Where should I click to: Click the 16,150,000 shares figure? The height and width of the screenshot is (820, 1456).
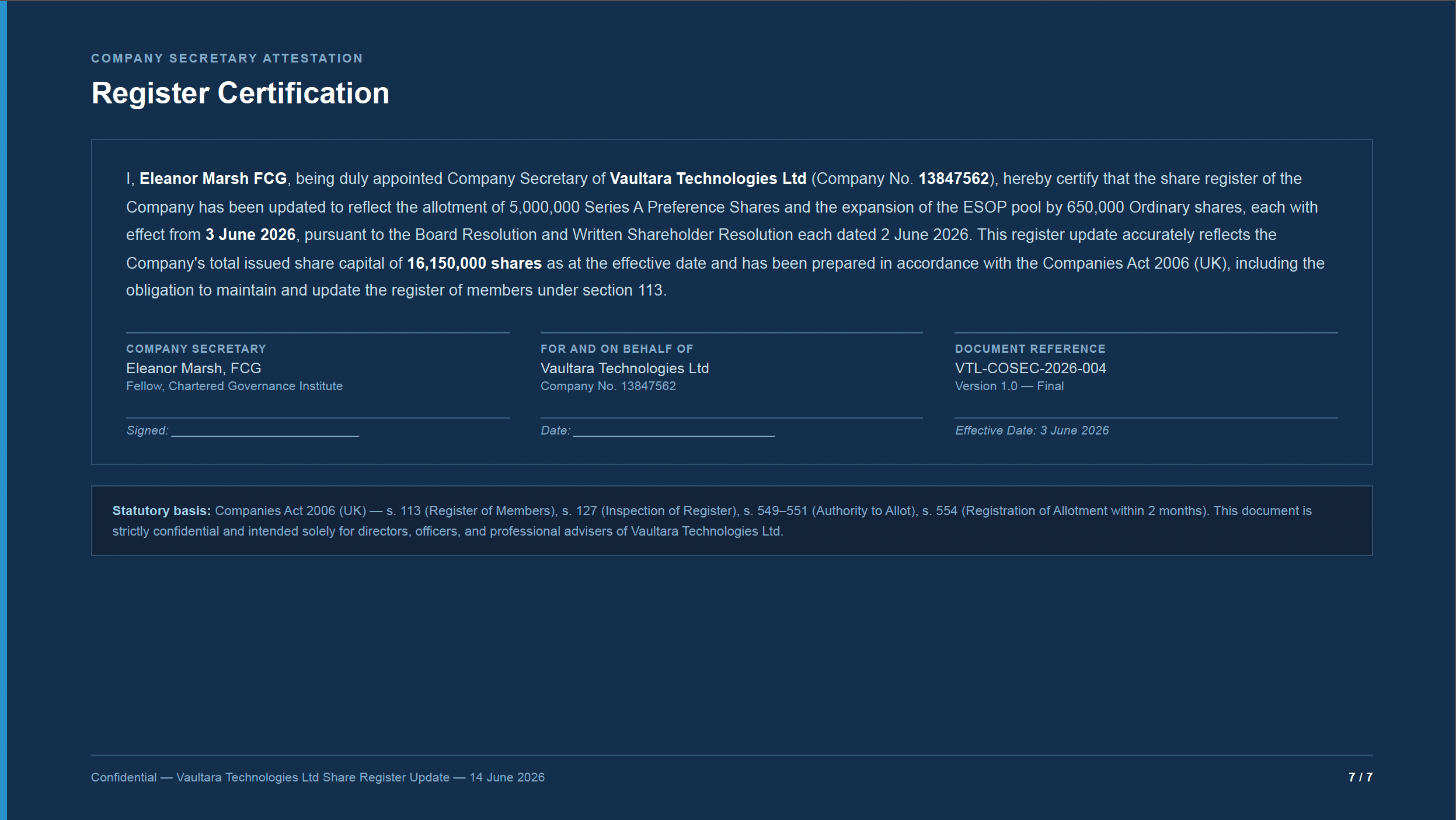tap(474, 263)
